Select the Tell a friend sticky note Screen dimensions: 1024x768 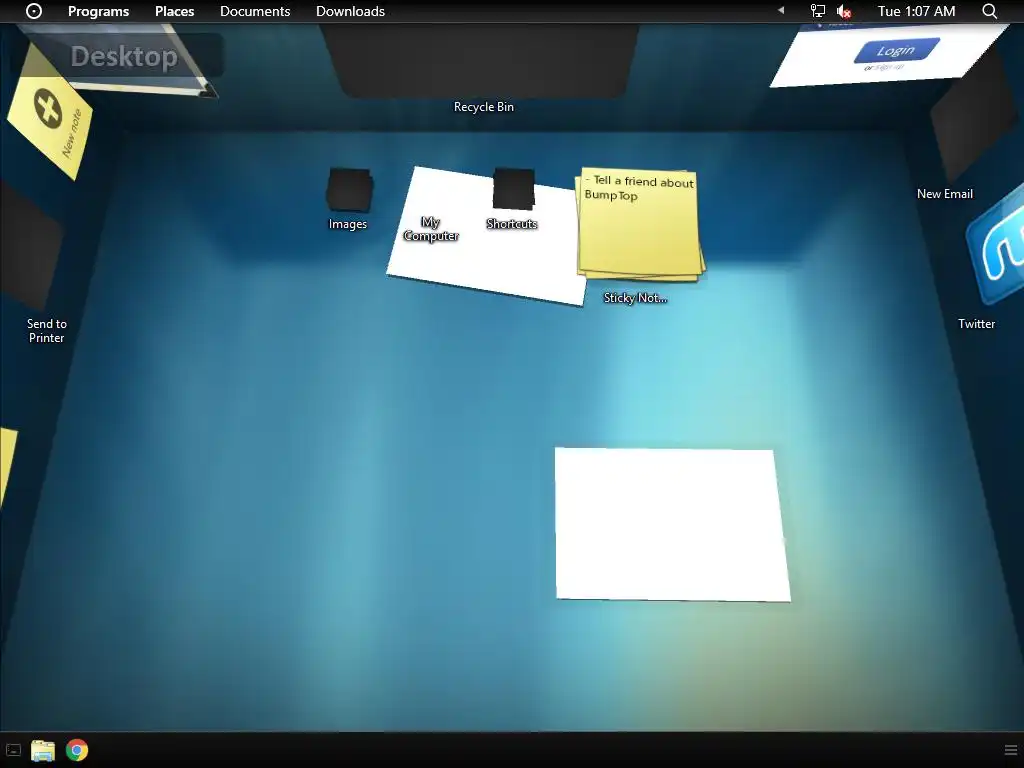(x=639, y=224)
